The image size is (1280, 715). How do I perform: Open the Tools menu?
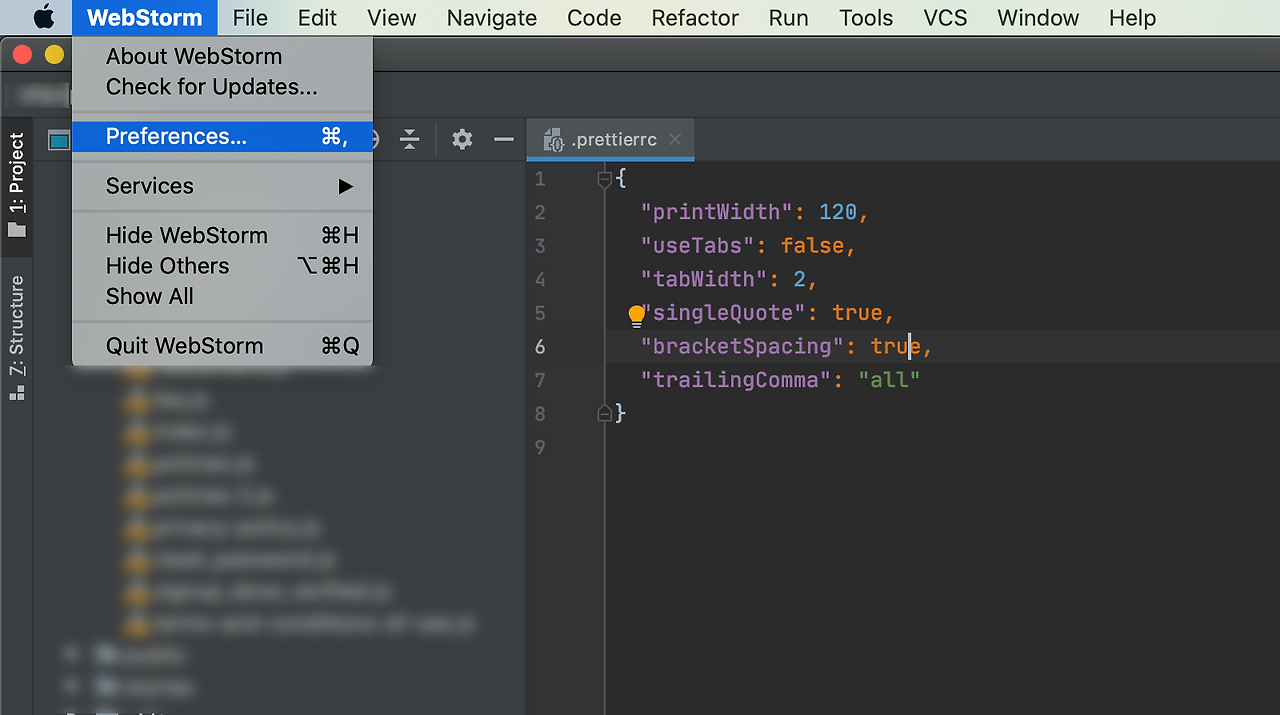(866, 18)
